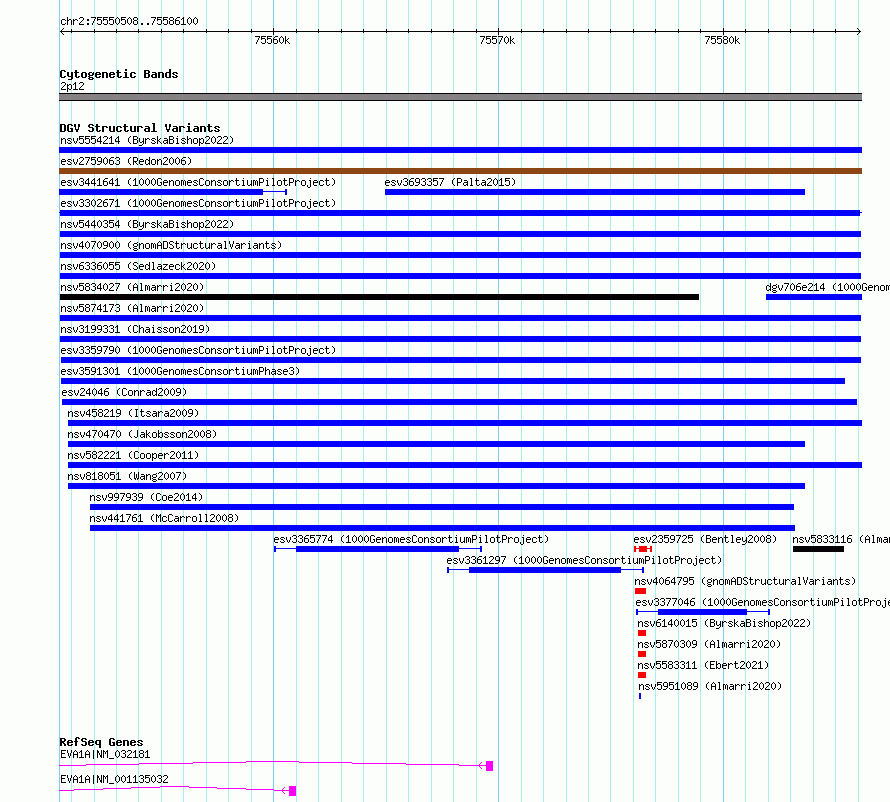Viewport: 890px width, 802px height.
Task: Click the black nsv5833116 bar
Action: [x=818, y=549]
